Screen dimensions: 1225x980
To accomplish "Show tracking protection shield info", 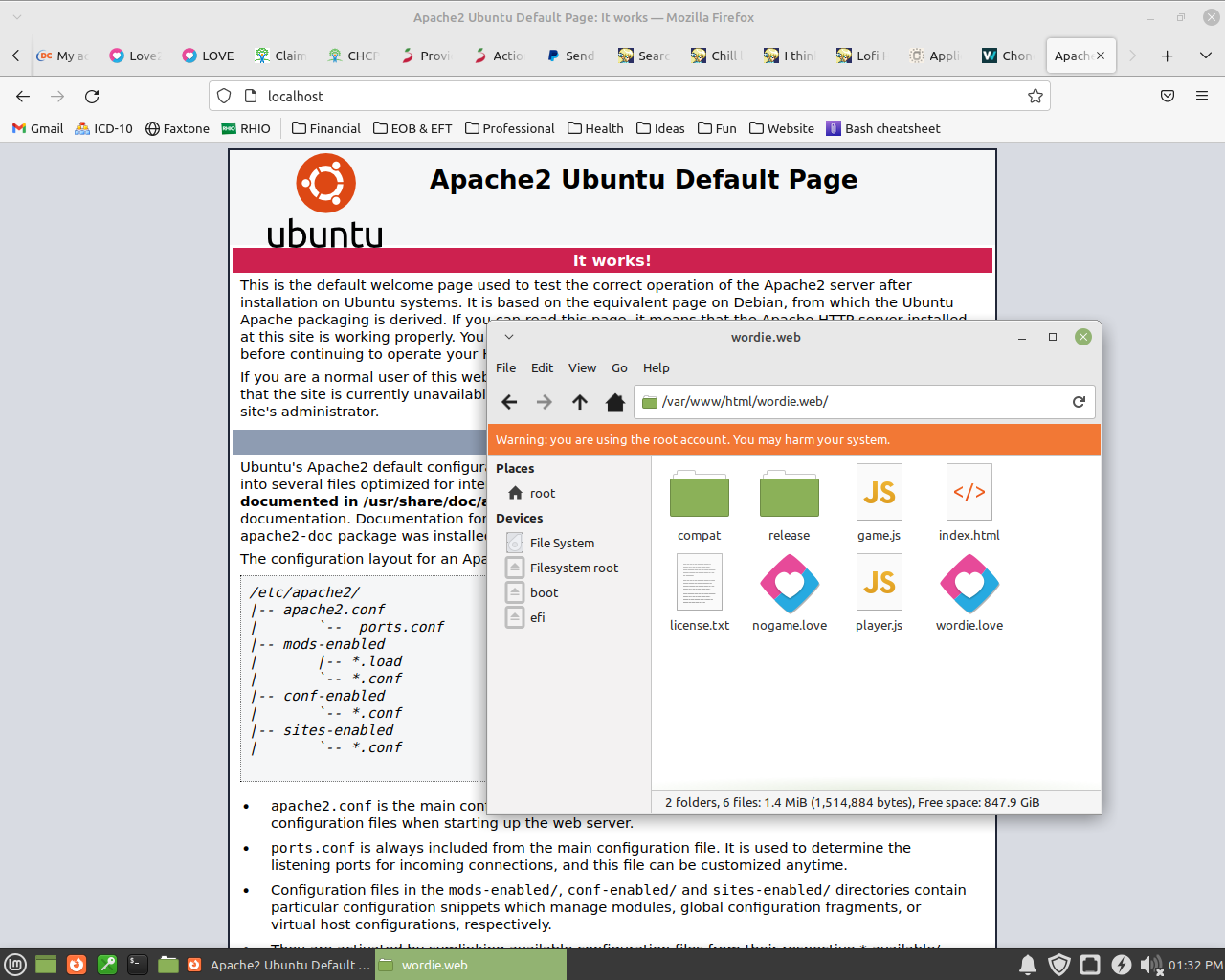I will pyautogui.click(x=224, y=96).
